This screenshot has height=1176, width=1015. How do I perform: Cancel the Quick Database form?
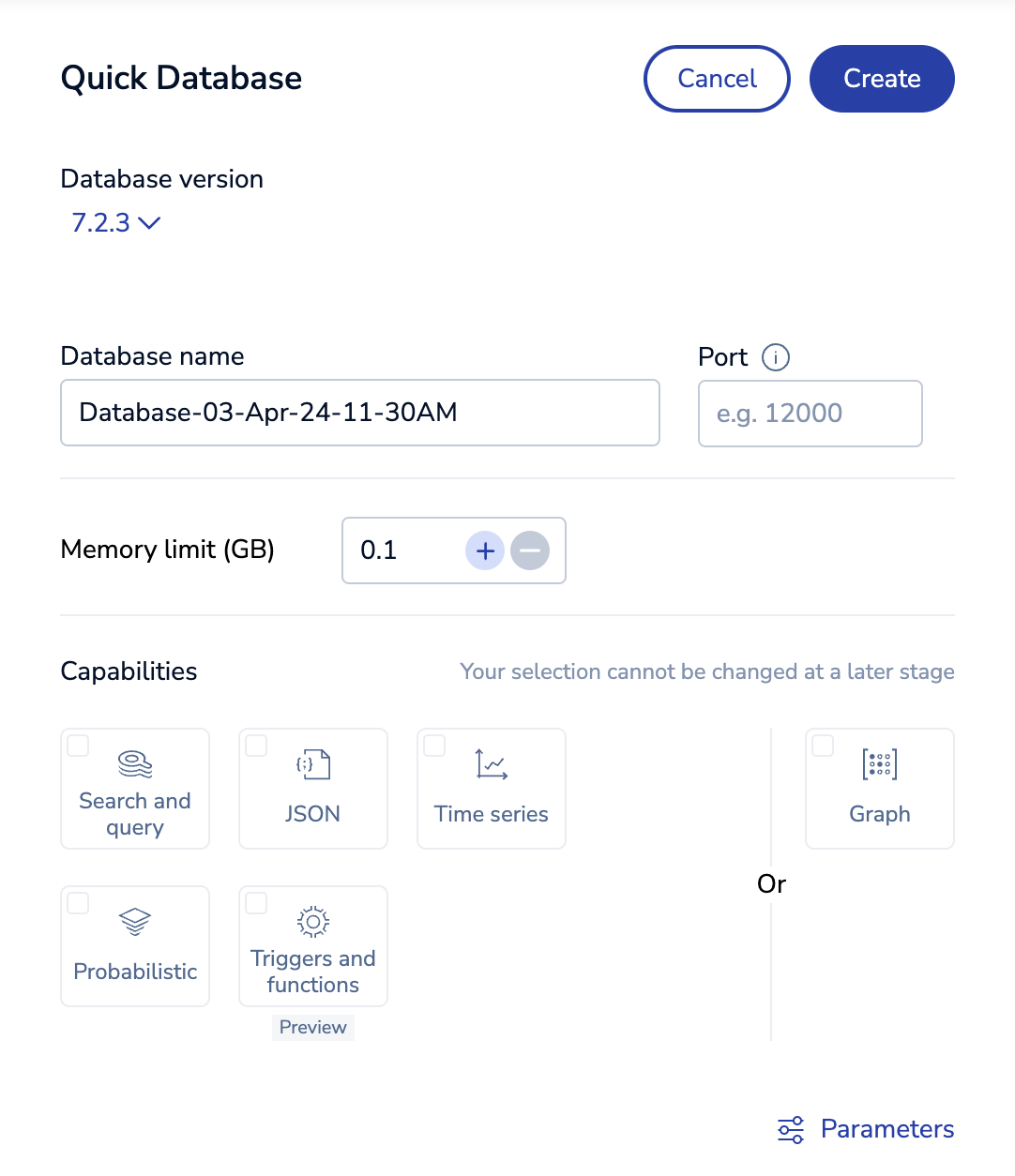point(717,79)
